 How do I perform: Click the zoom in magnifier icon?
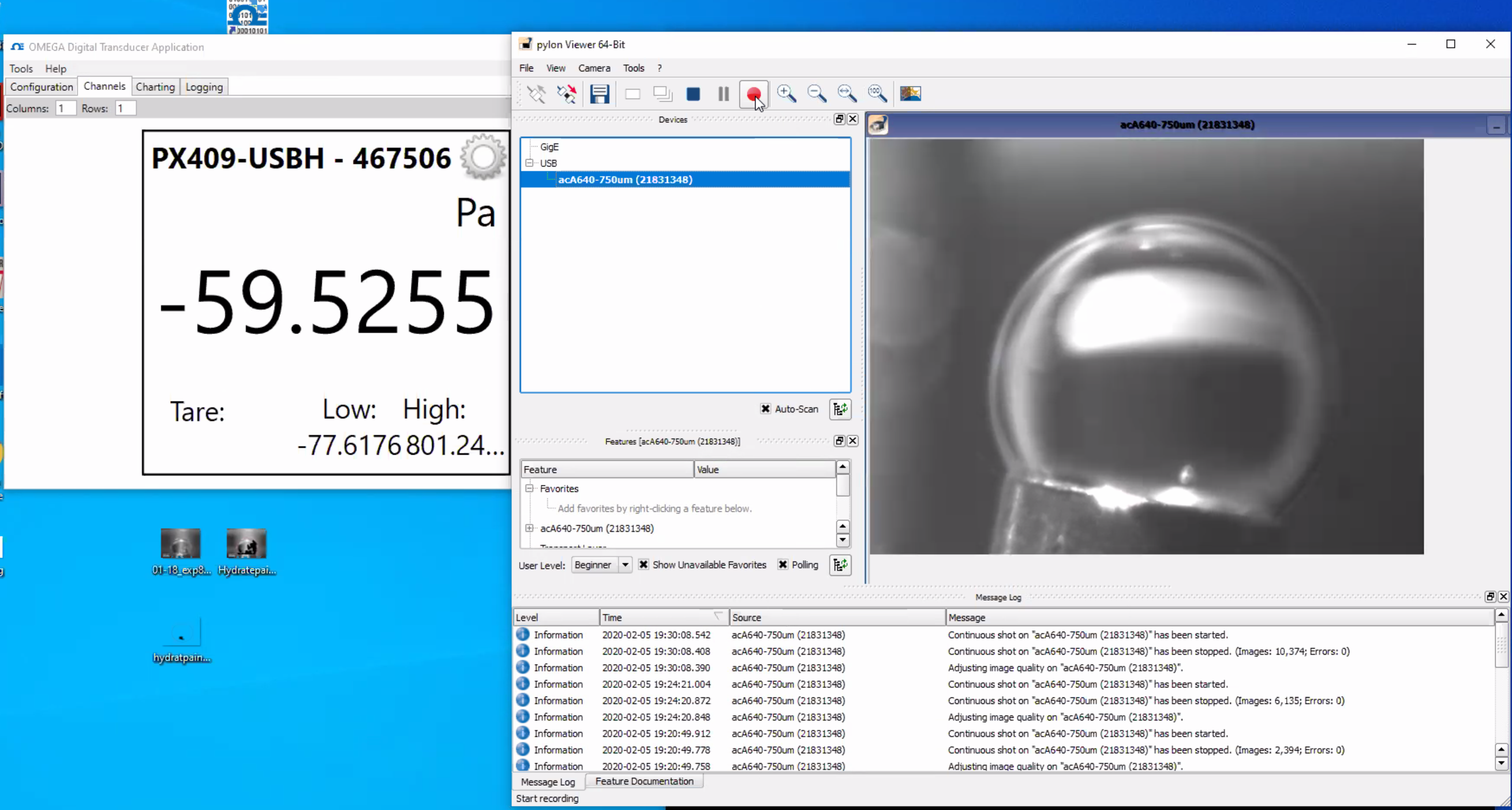pyautogui.click(x=787, y=94)
